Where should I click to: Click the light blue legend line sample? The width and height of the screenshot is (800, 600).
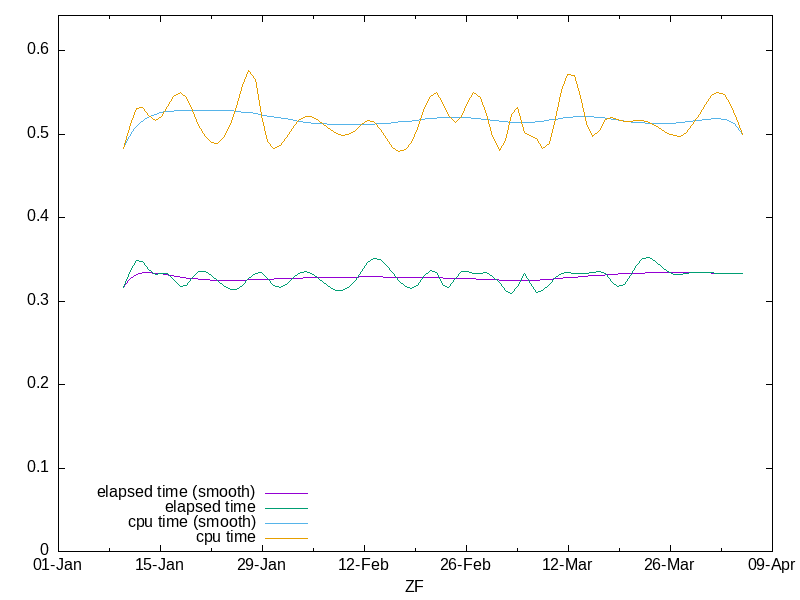click(286, 523)
